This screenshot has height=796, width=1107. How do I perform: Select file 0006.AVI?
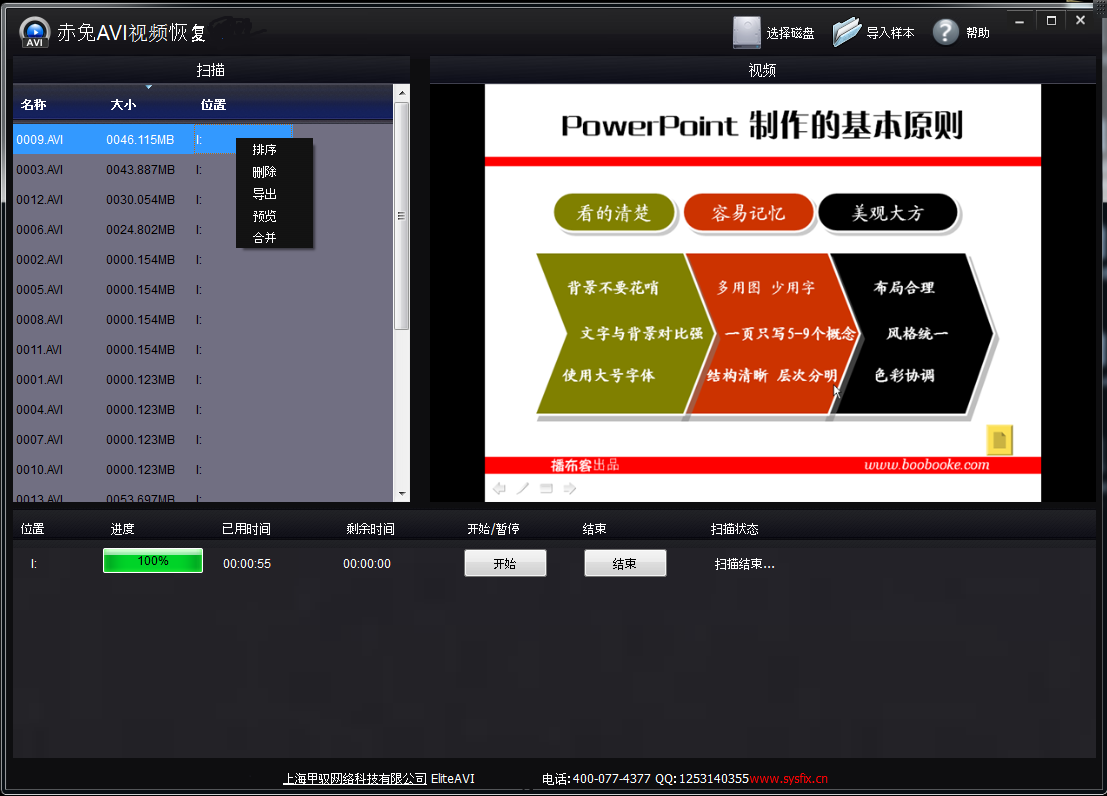click(40, 230)
